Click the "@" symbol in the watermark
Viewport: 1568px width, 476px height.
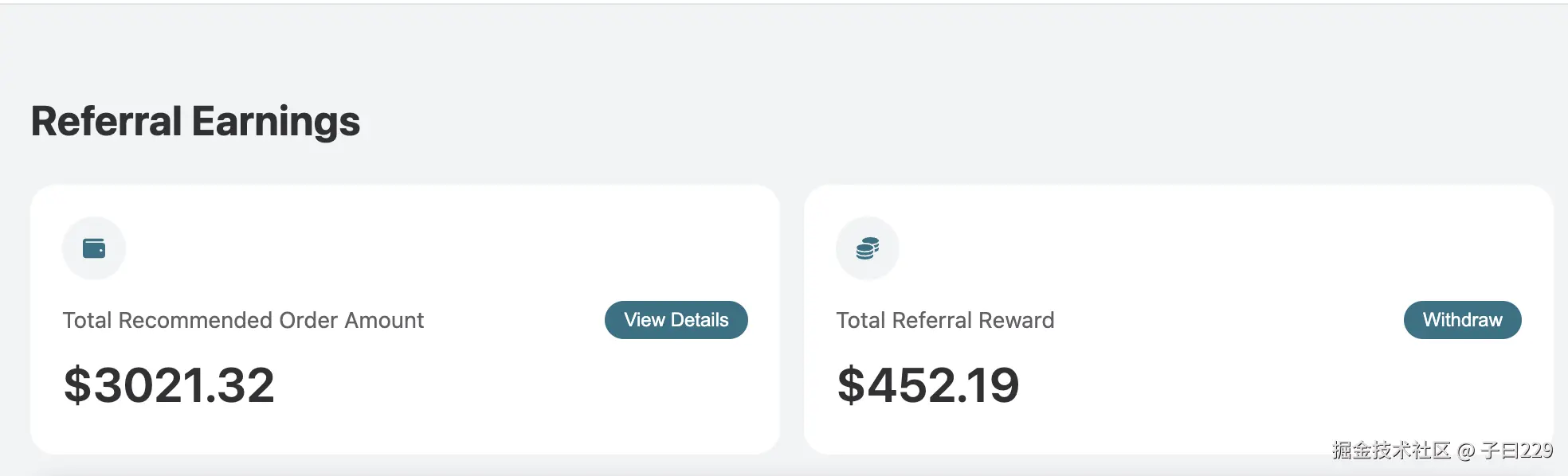(1466, 451)
